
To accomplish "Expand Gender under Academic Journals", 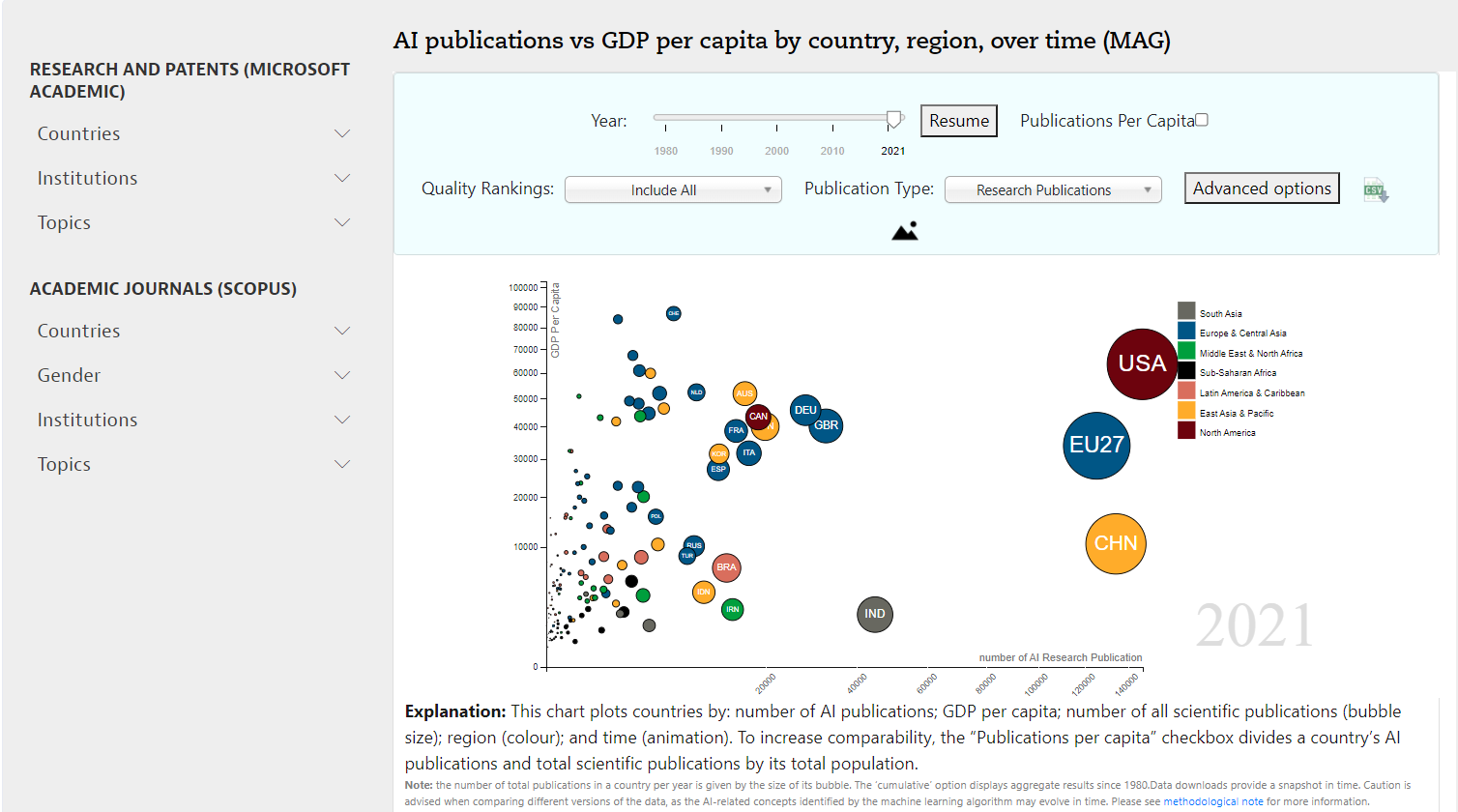I will 193,375.
